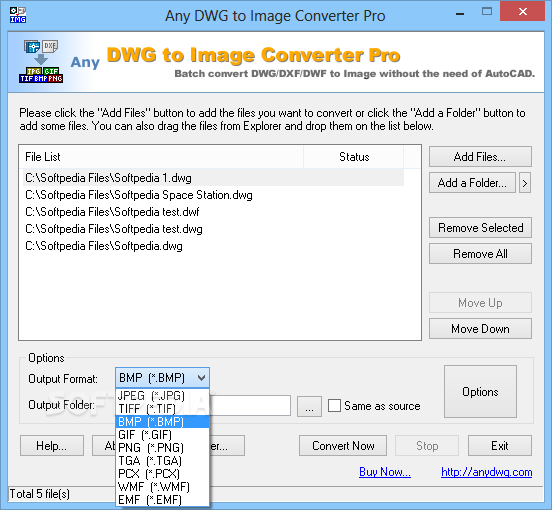Viewport: 552px width, 510px height.
Task: Click the app icon in title bar
Action: point(18,15)
